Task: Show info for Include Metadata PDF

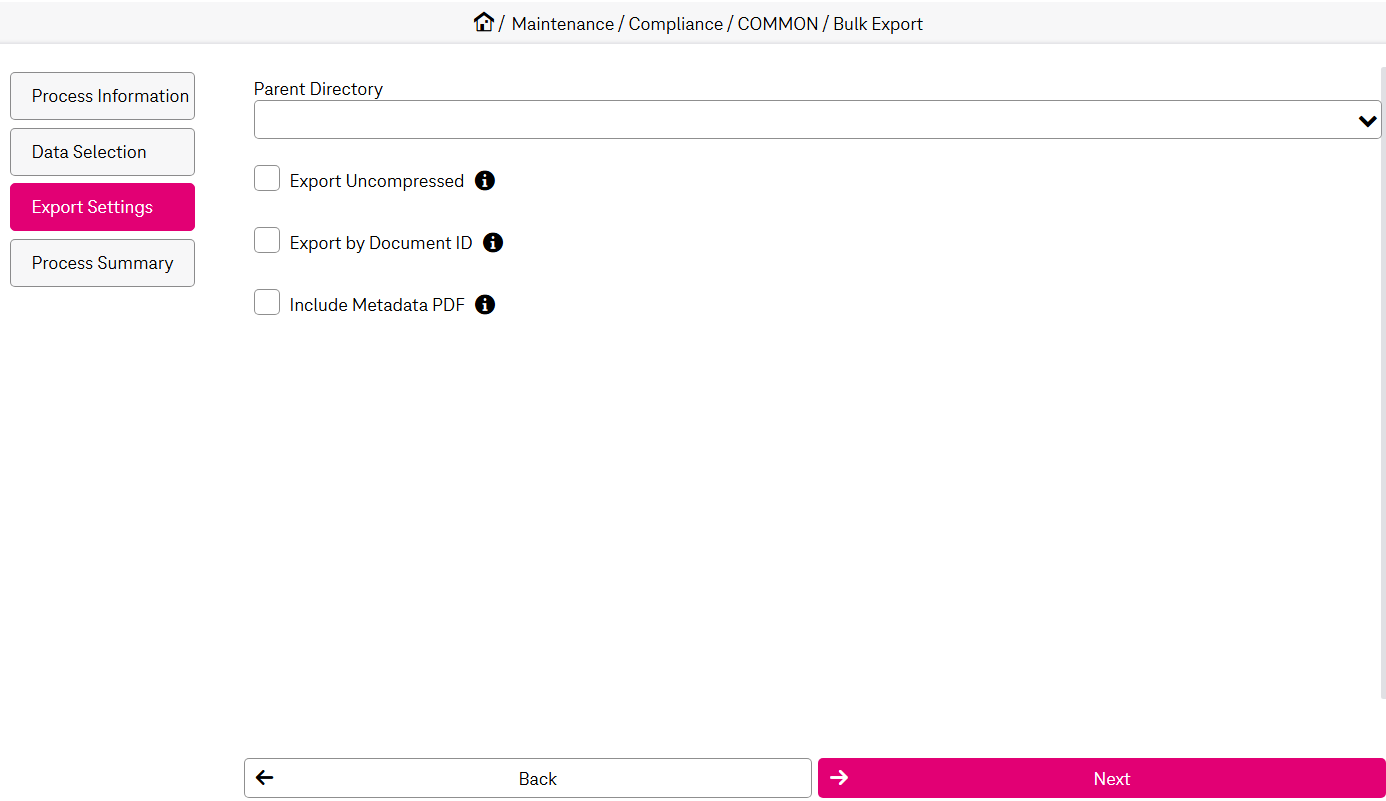Action: [x=485, y=305]
